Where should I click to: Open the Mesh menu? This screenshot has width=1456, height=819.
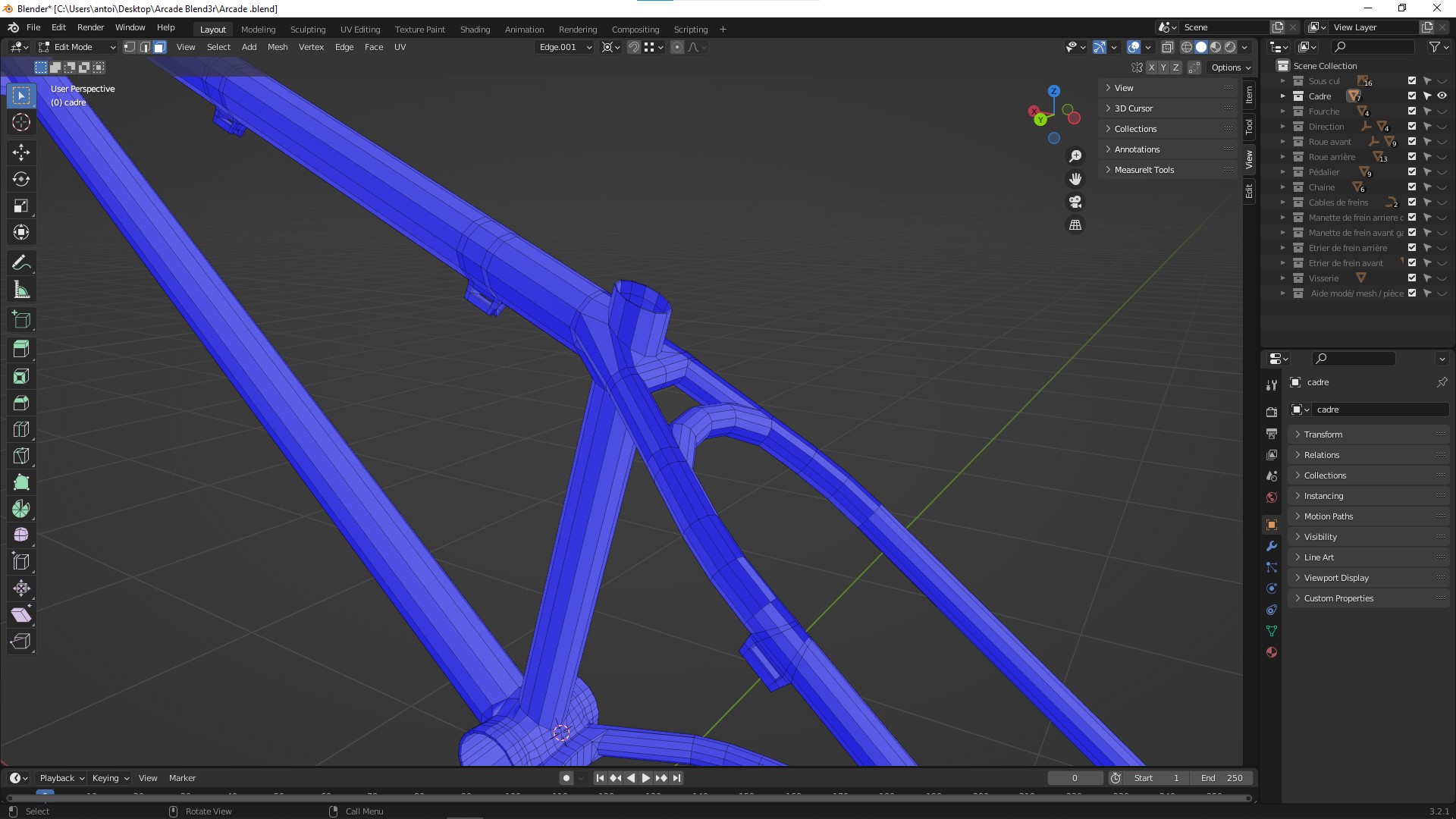(x=278, y=47)
